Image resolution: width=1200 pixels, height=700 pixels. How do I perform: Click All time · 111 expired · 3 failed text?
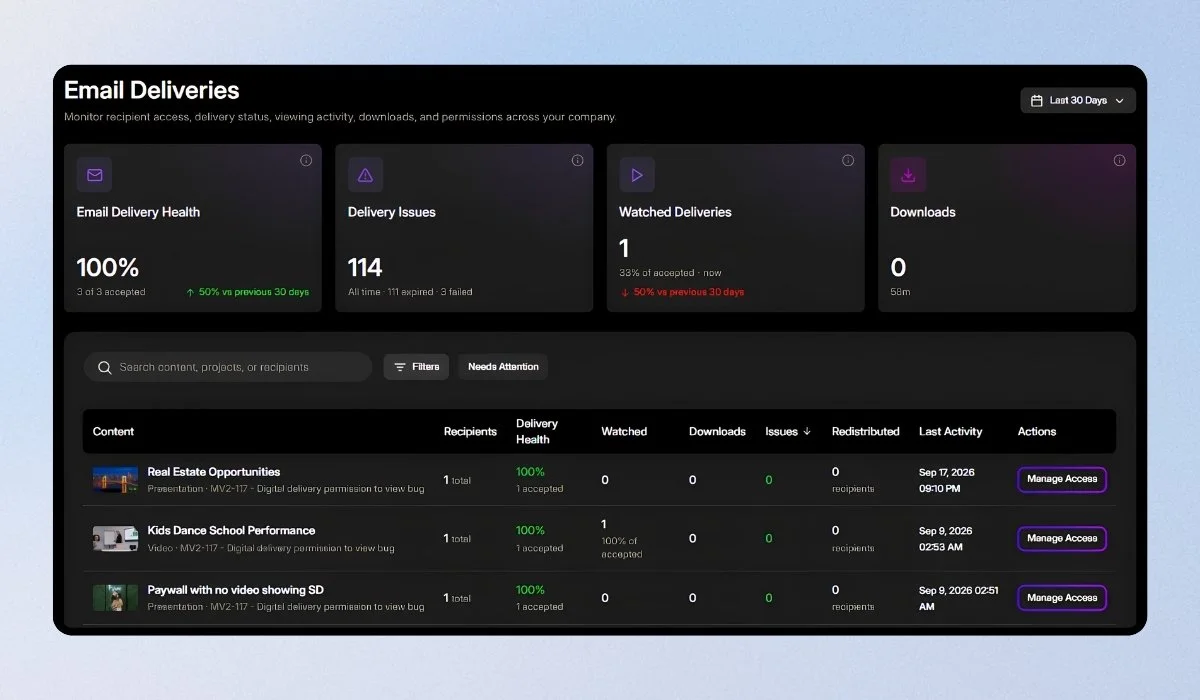pos(410,292)
